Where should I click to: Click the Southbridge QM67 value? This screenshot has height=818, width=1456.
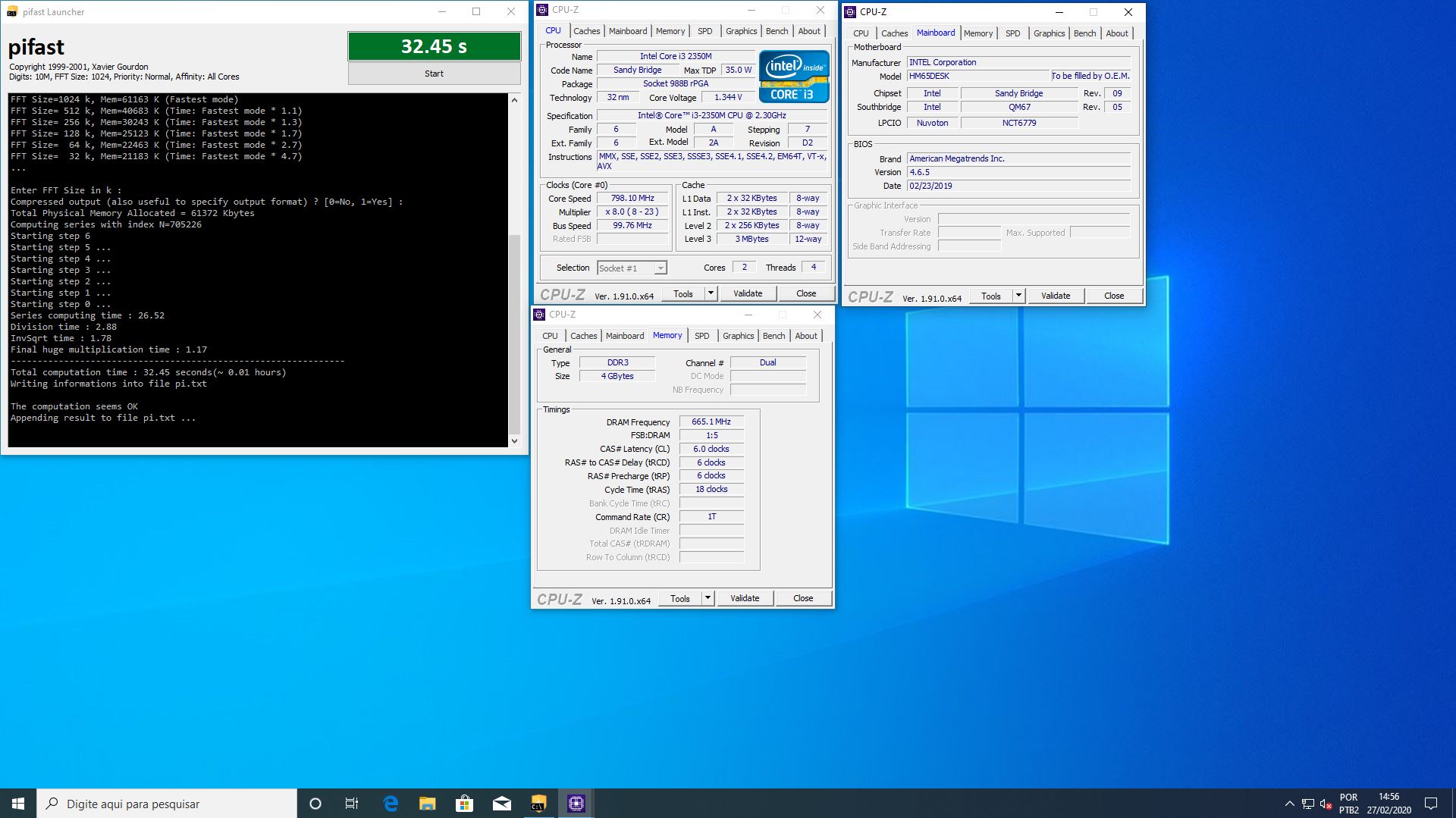1019,107
